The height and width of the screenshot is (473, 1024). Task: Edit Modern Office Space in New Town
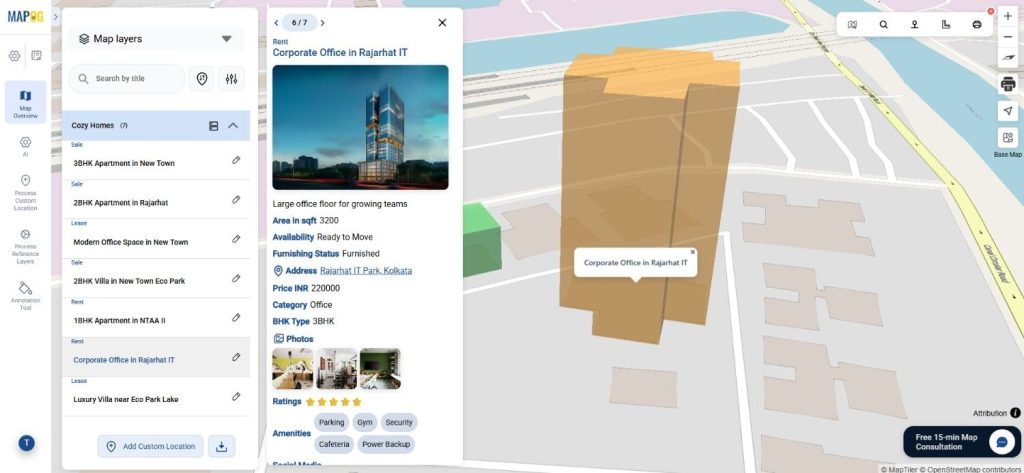[236, 239]
